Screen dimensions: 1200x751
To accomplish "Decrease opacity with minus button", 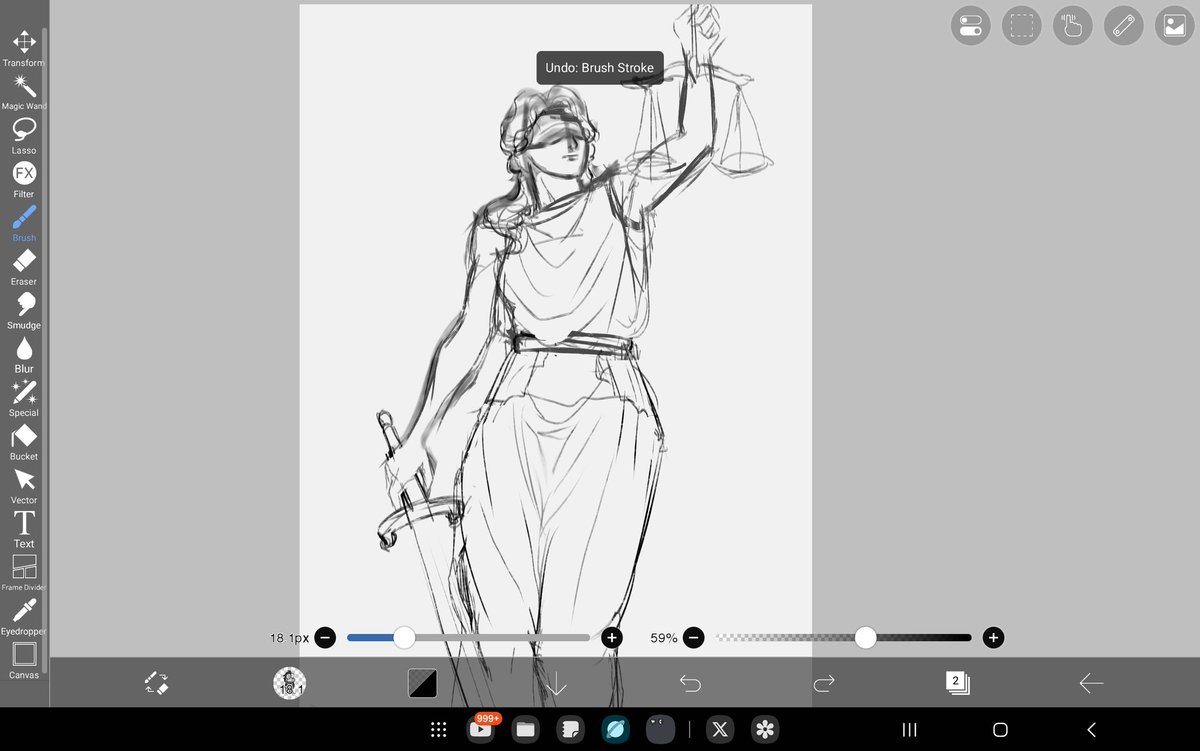I will tap(693, 637).
